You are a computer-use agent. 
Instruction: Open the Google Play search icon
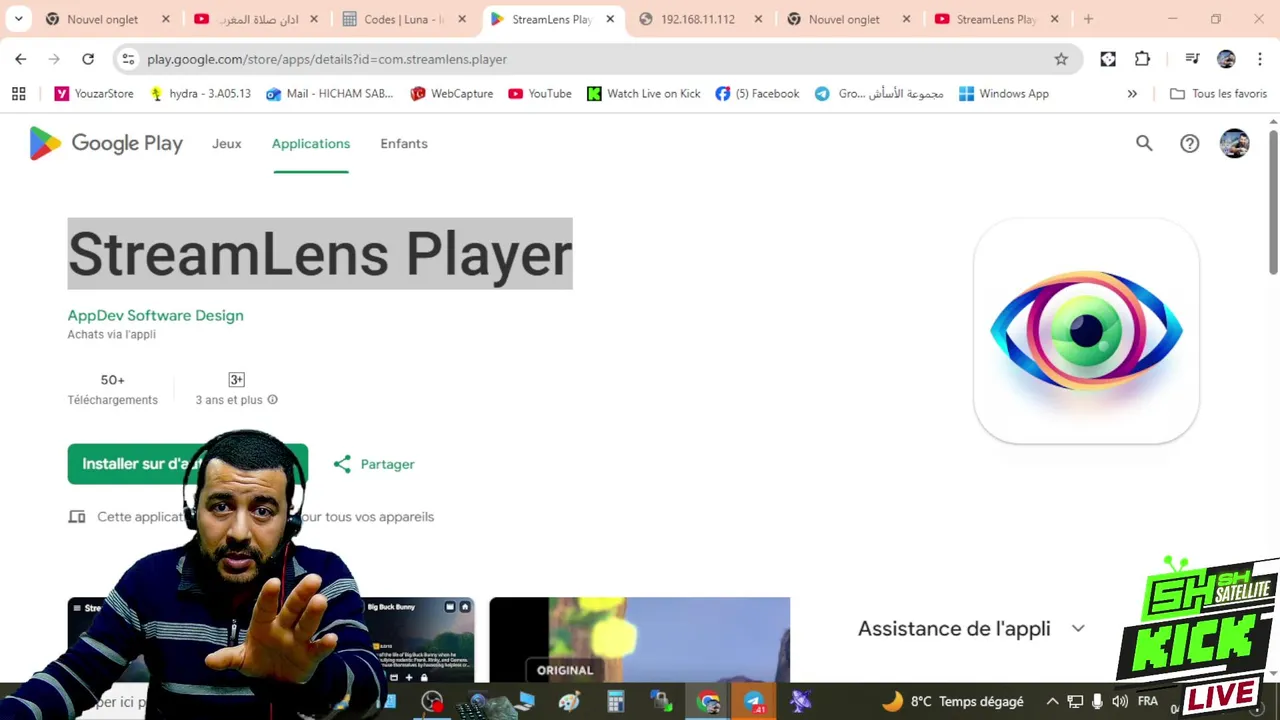click(1144, 143)
